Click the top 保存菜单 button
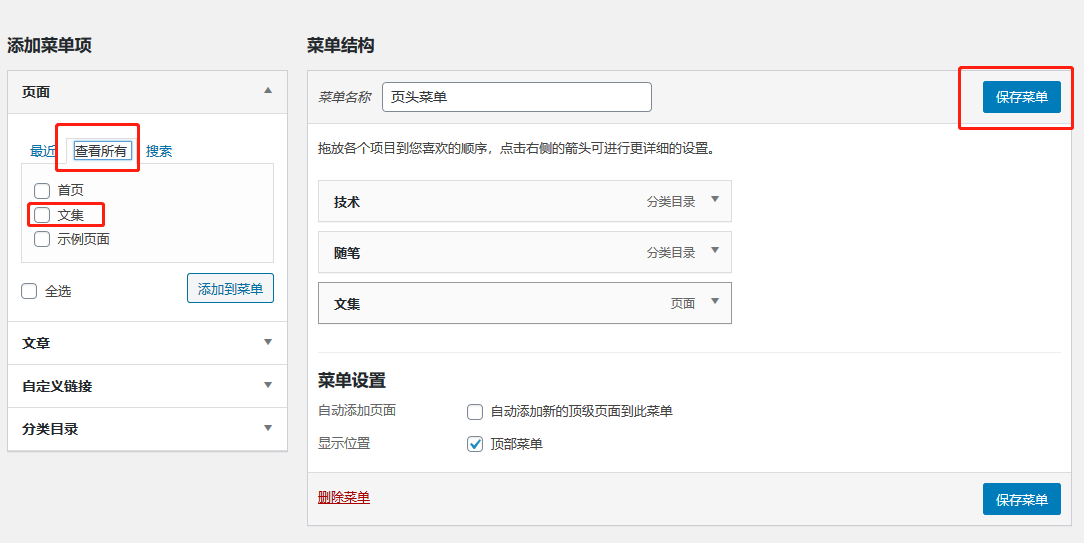The image size is (1084, 543). tap(1022, 97)
